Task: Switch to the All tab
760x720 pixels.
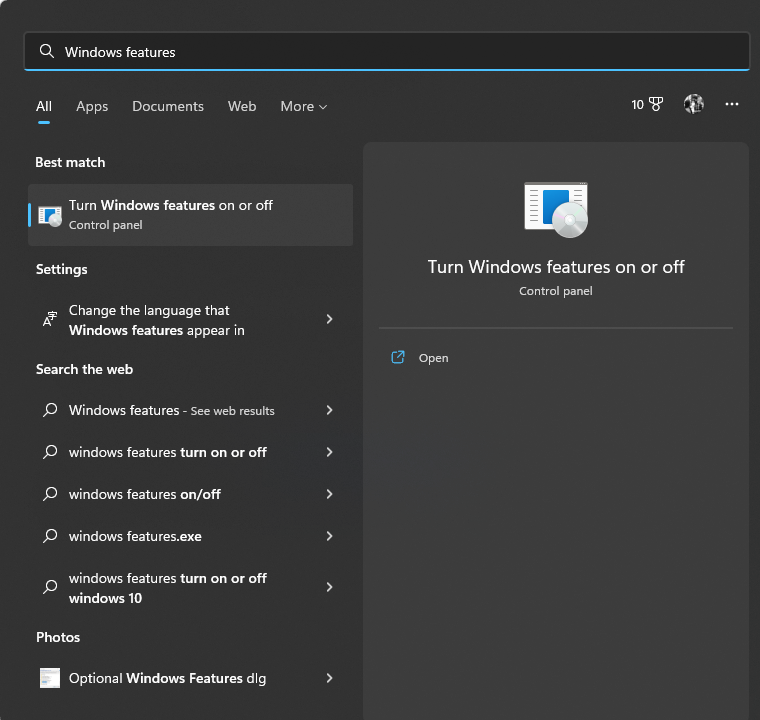Action: pyautogui.click(x=44, y=106)
